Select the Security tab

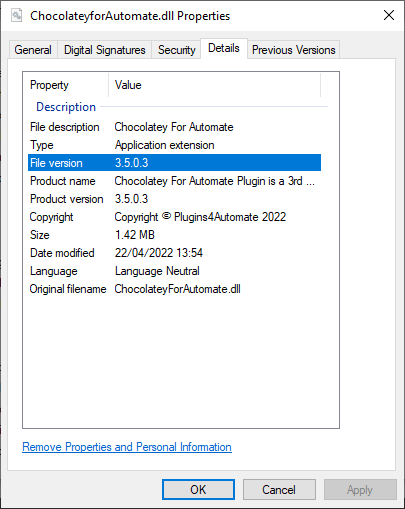tap(176, 50)
